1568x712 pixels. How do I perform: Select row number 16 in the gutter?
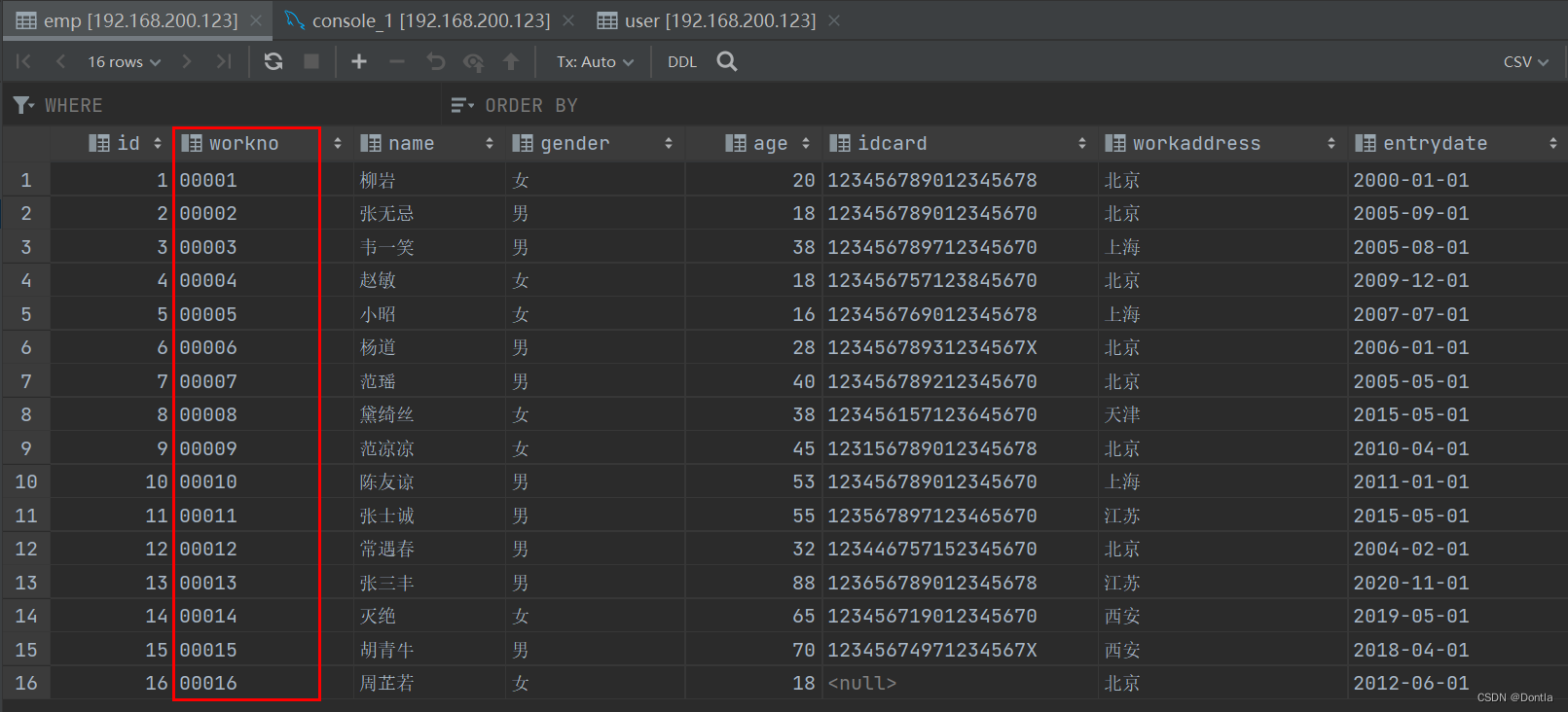pos(26,683)
